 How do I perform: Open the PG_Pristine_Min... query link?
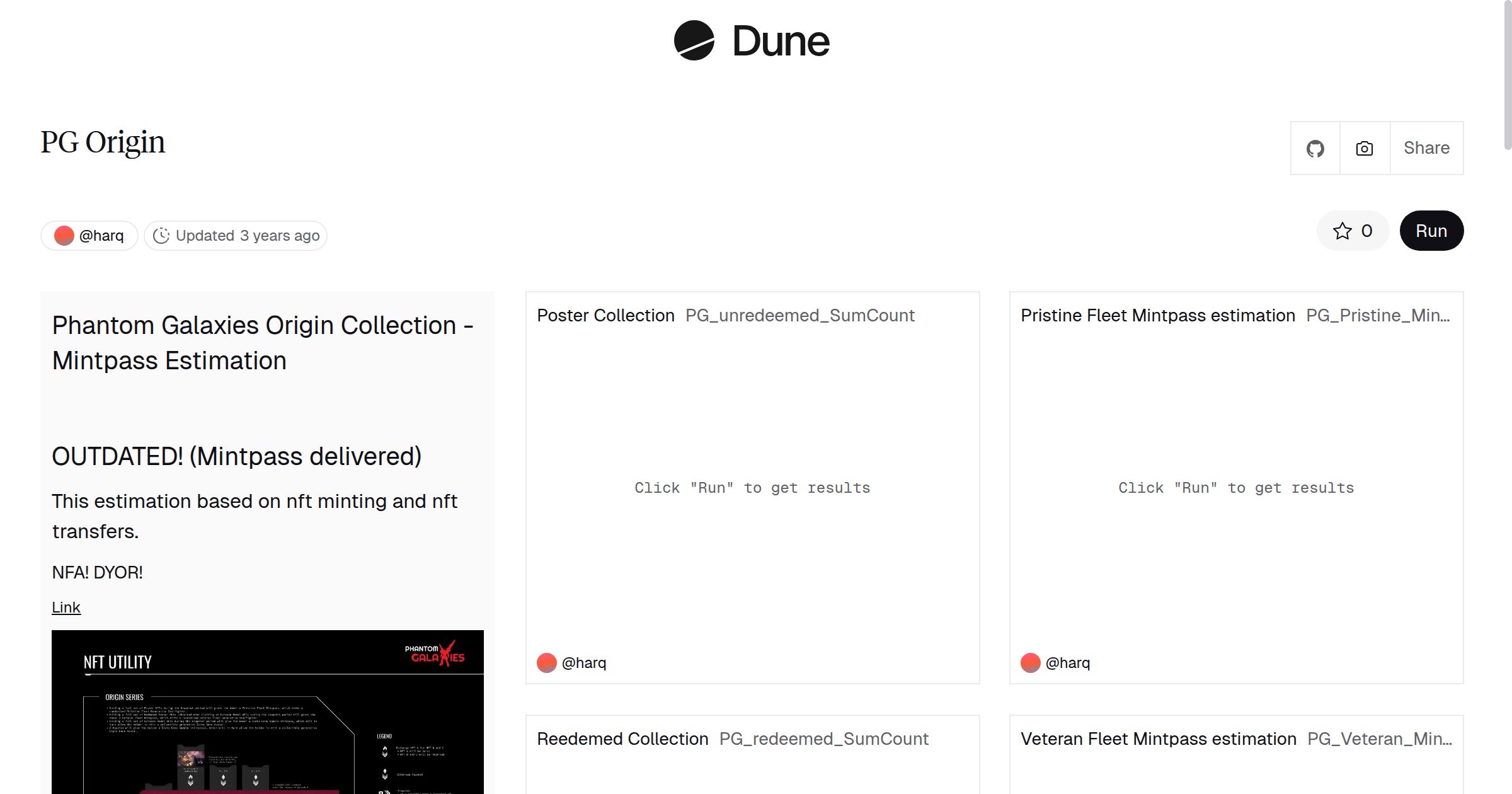(1378, 316)
